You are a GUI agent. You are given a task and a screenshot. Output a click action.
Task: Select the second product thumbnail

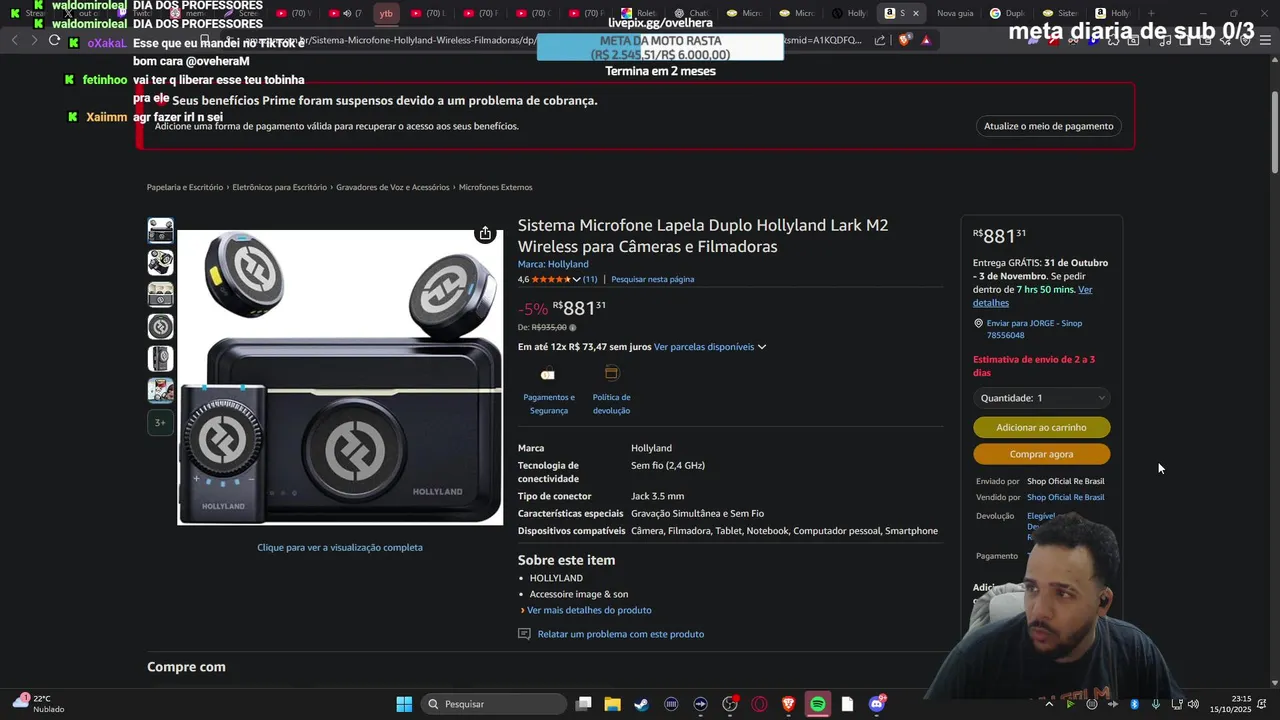pos(160,263)
